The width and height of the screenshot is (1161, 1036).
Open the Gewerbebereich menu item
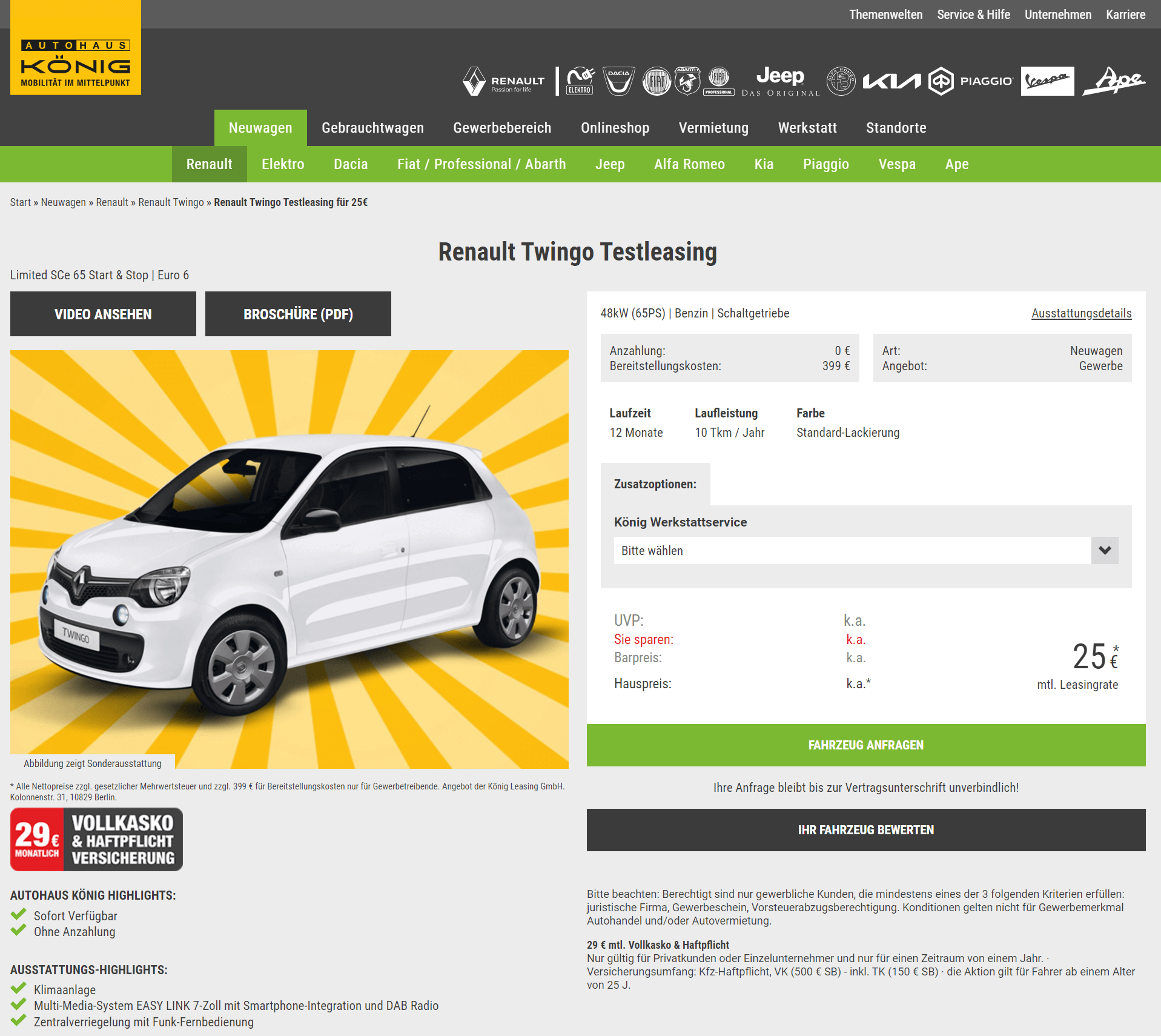pos(502,128)
